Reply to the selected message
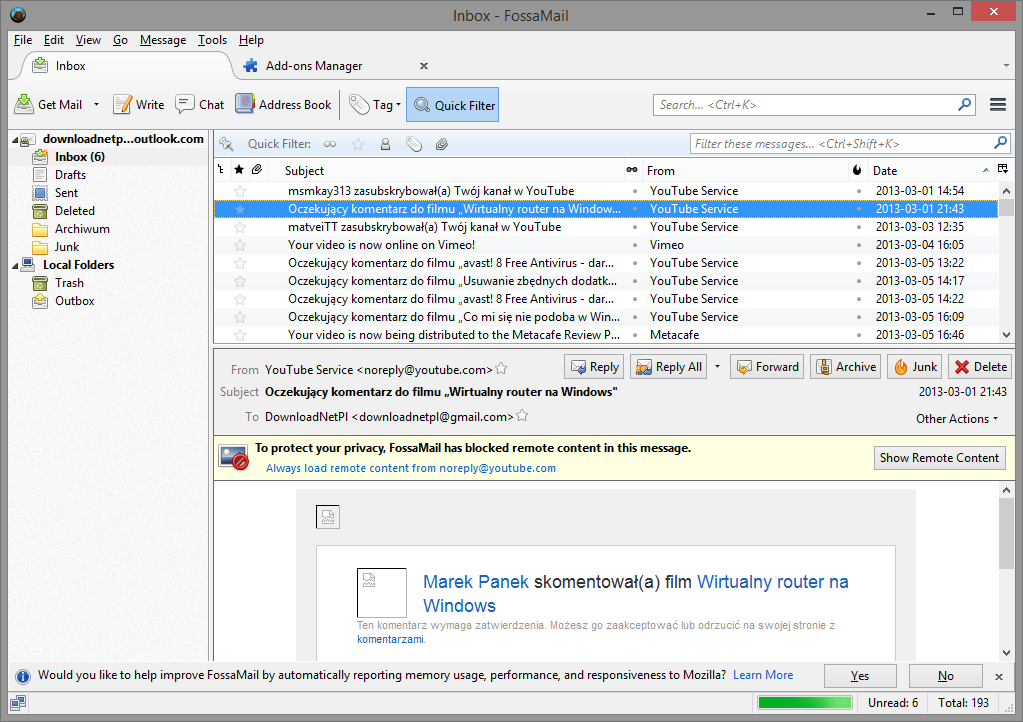 point(594,367)
